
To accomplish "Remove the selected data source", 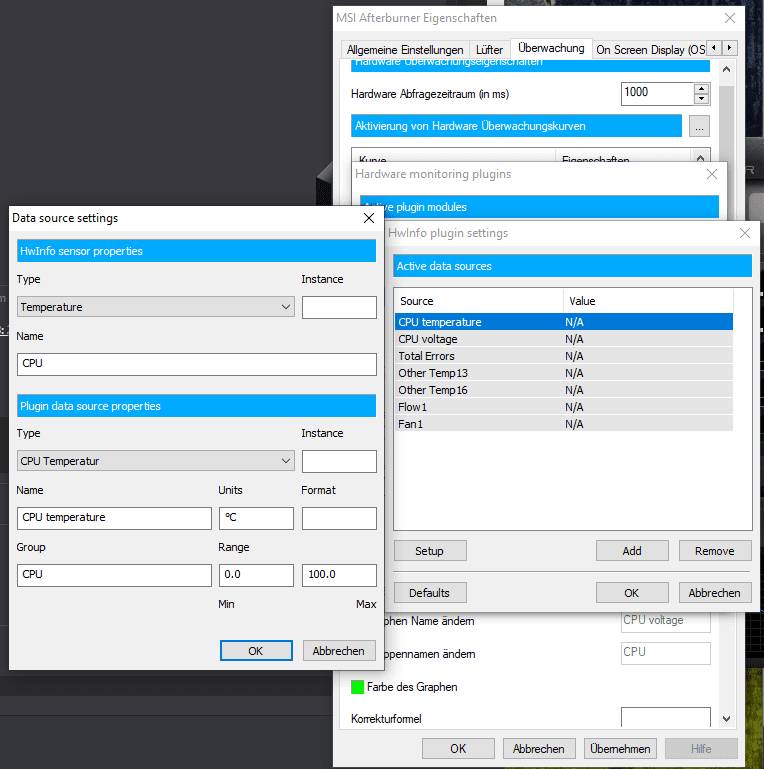I will coord(715,551).
